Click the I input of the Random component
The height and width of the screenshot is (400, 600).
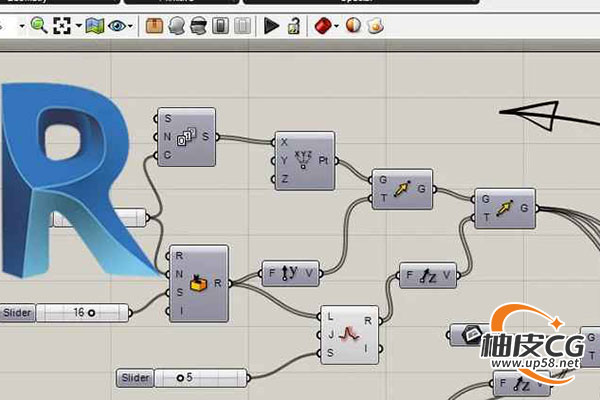pyautogui.click(x=181, y=311)
